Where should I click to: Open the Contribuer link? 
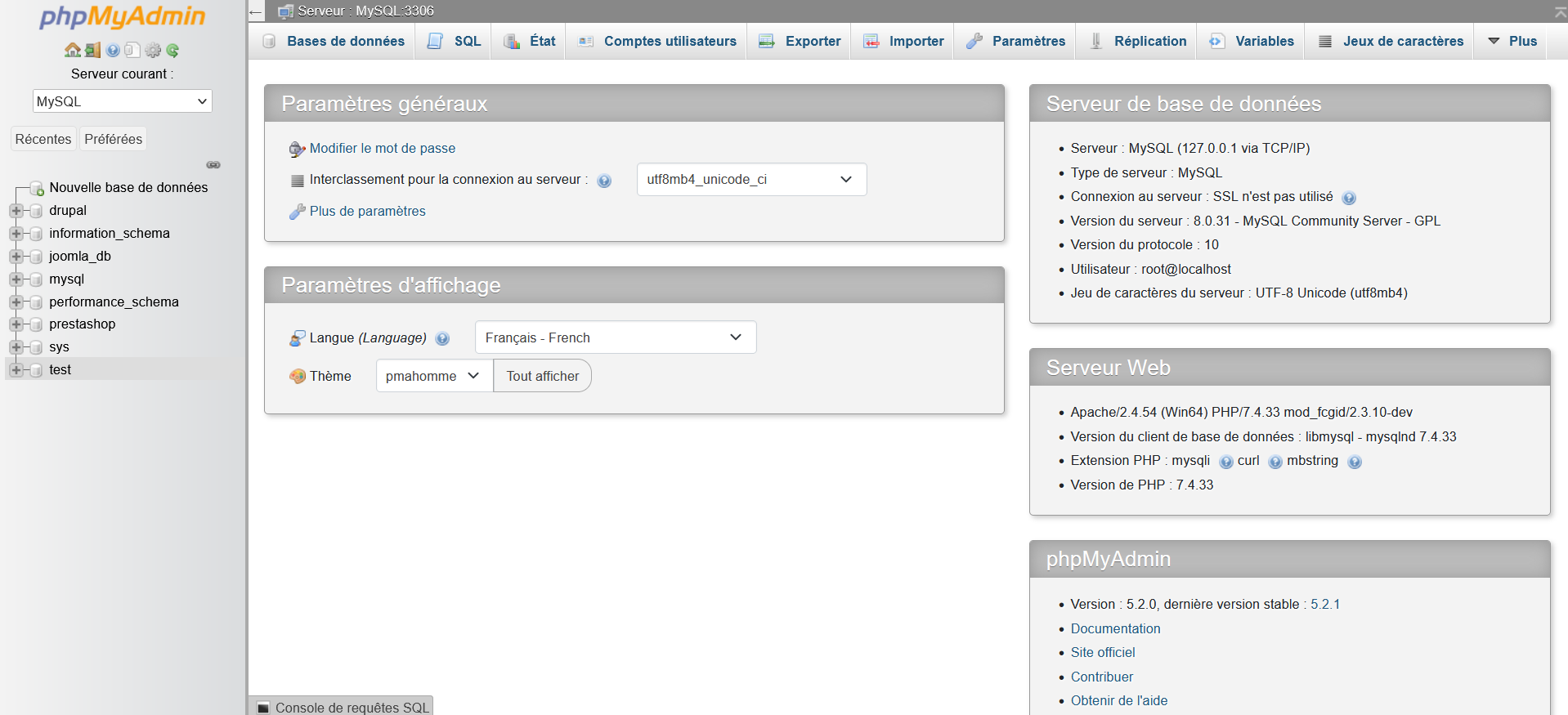tap(1102, 677)
